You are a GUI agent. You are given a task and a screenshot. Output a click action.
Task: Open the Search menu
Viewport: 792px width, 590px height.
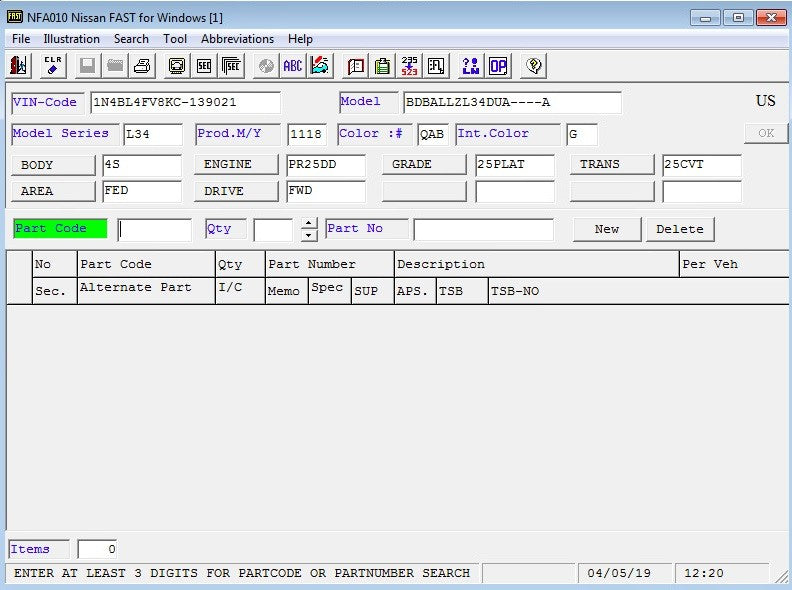(131, 39)
